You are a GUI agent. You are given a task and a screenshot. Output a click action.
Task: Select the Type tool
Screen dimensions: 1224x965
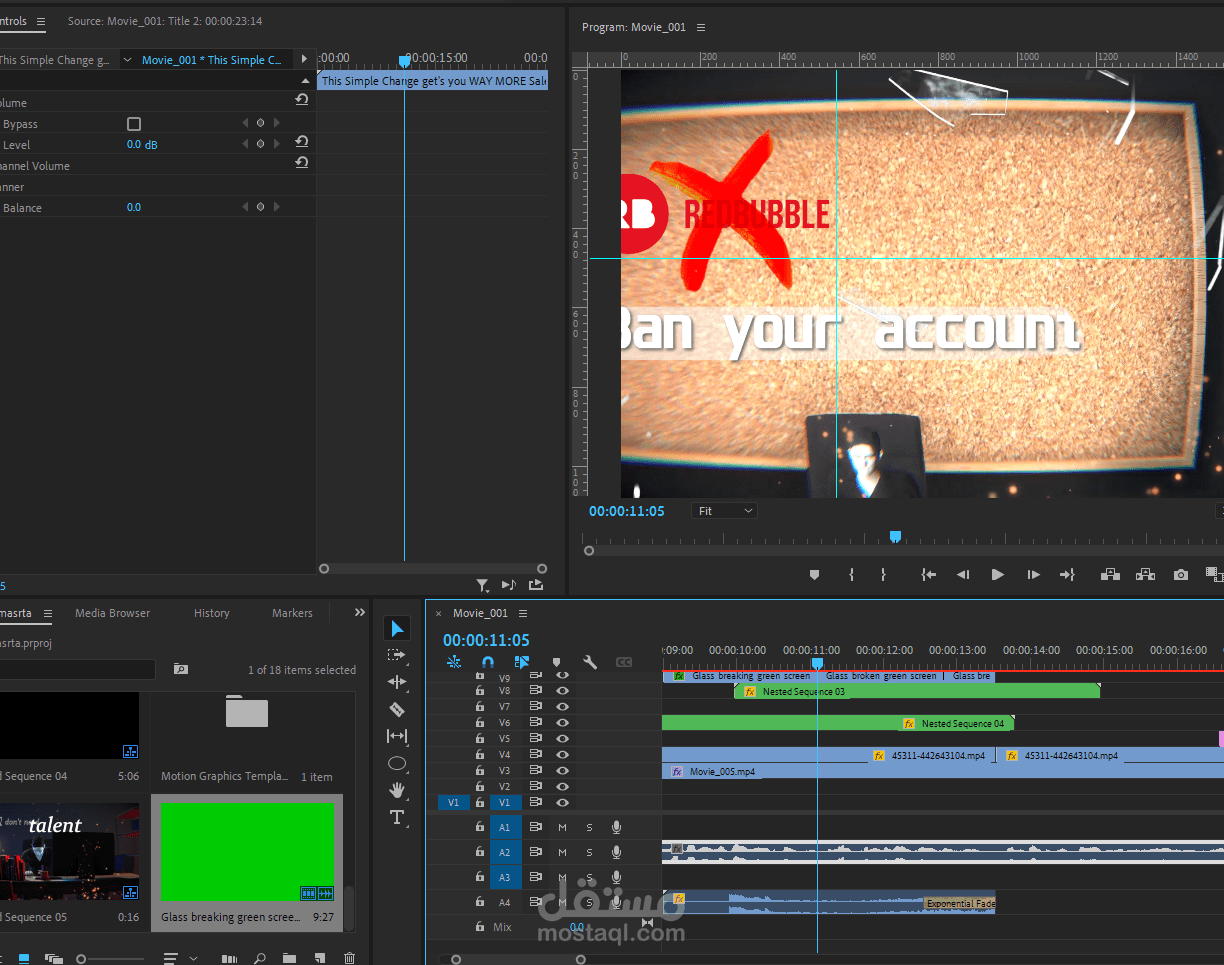coord(397,817)
